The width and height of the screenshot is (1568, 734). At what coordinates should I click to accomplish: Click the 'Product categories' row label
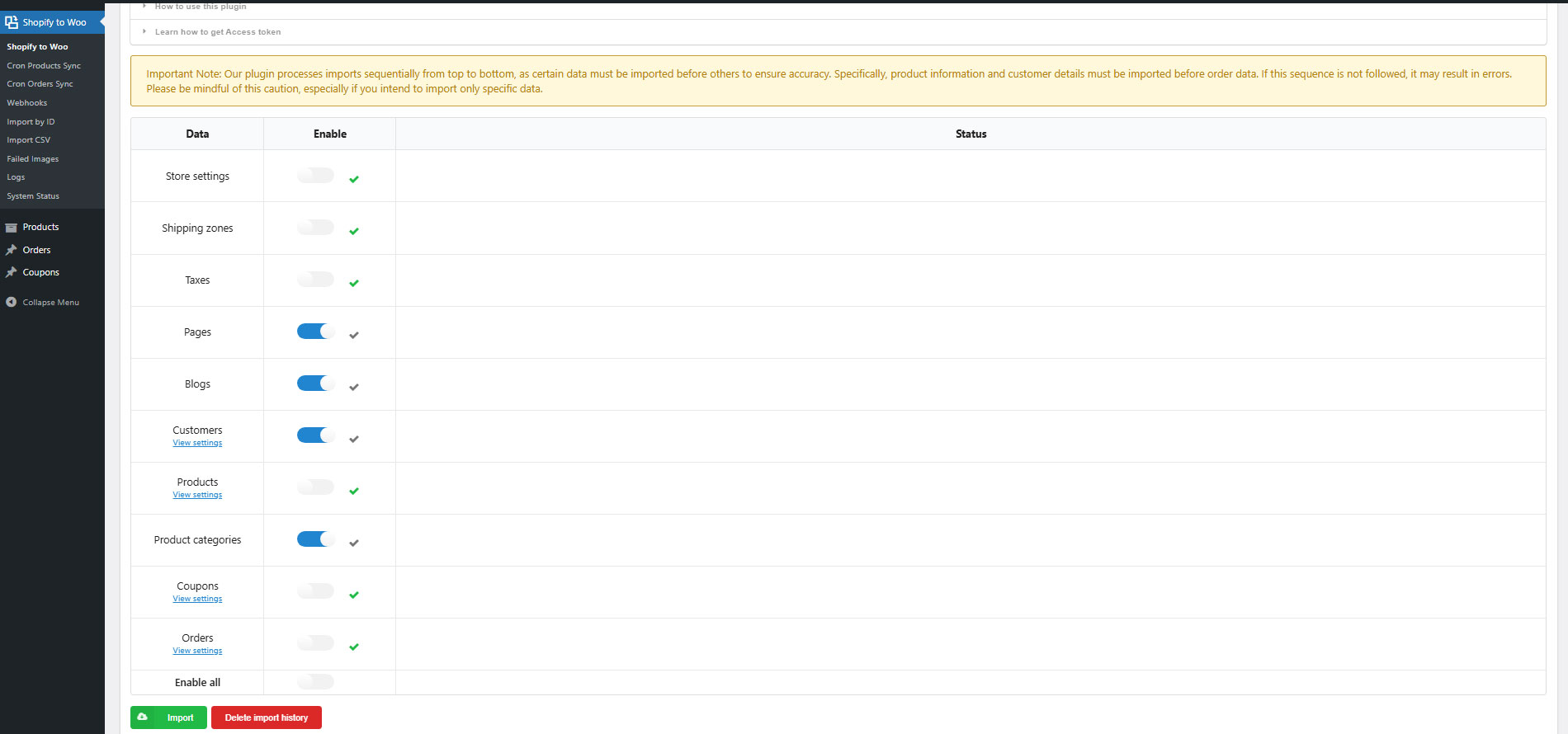(197, 540)
